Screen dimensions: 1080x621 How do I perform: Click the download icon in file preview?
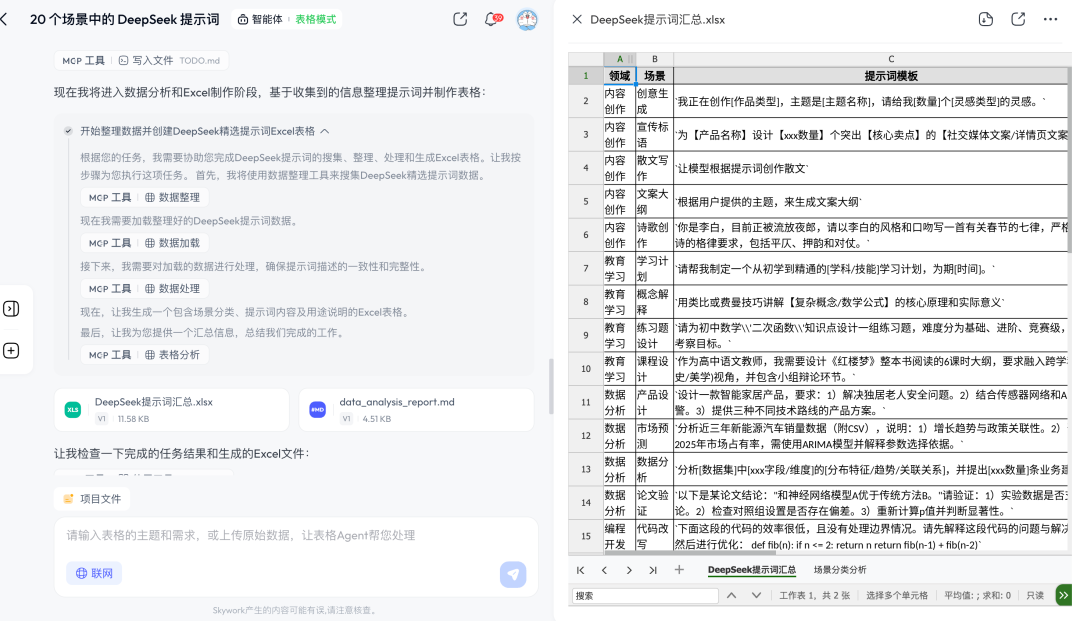click(985, 19)
